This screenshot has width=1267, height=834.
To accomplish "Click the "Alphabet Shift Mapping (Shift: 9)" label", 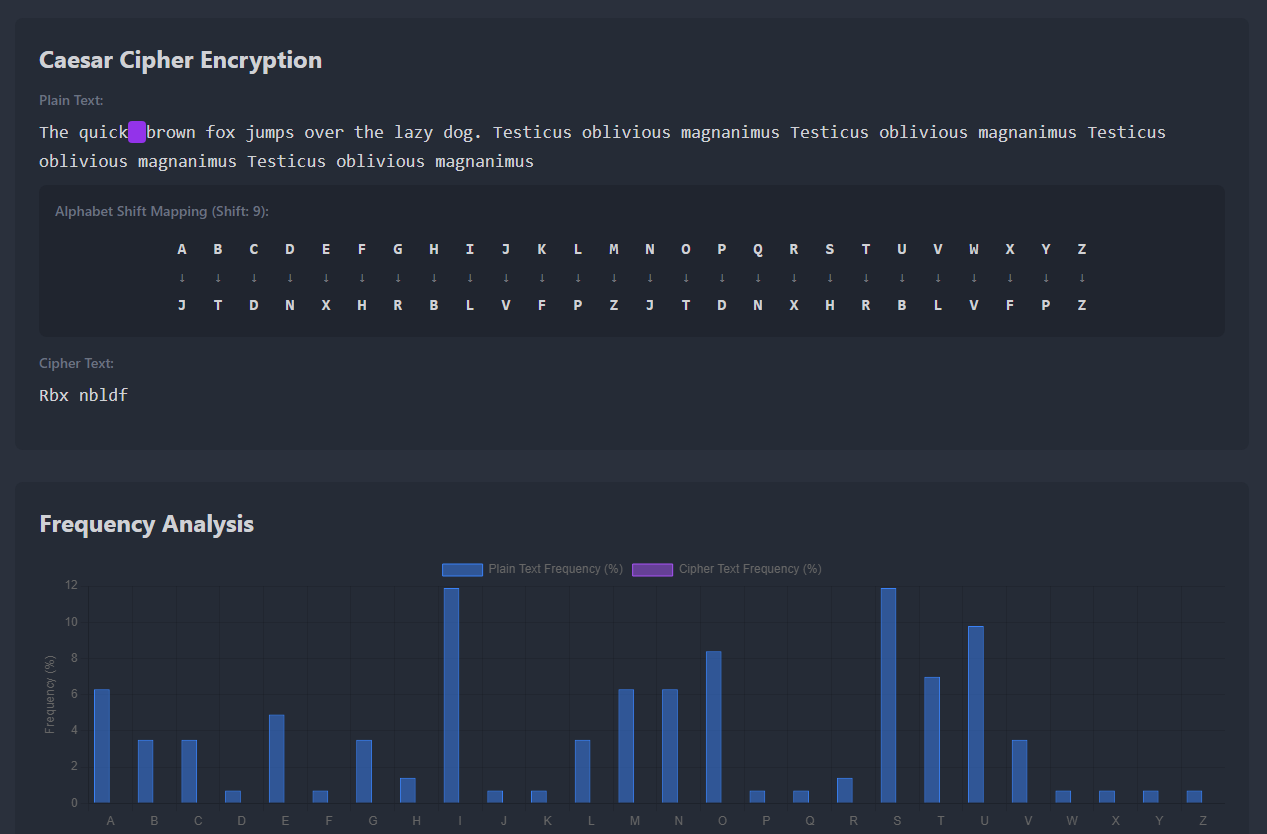I will 162,212.
